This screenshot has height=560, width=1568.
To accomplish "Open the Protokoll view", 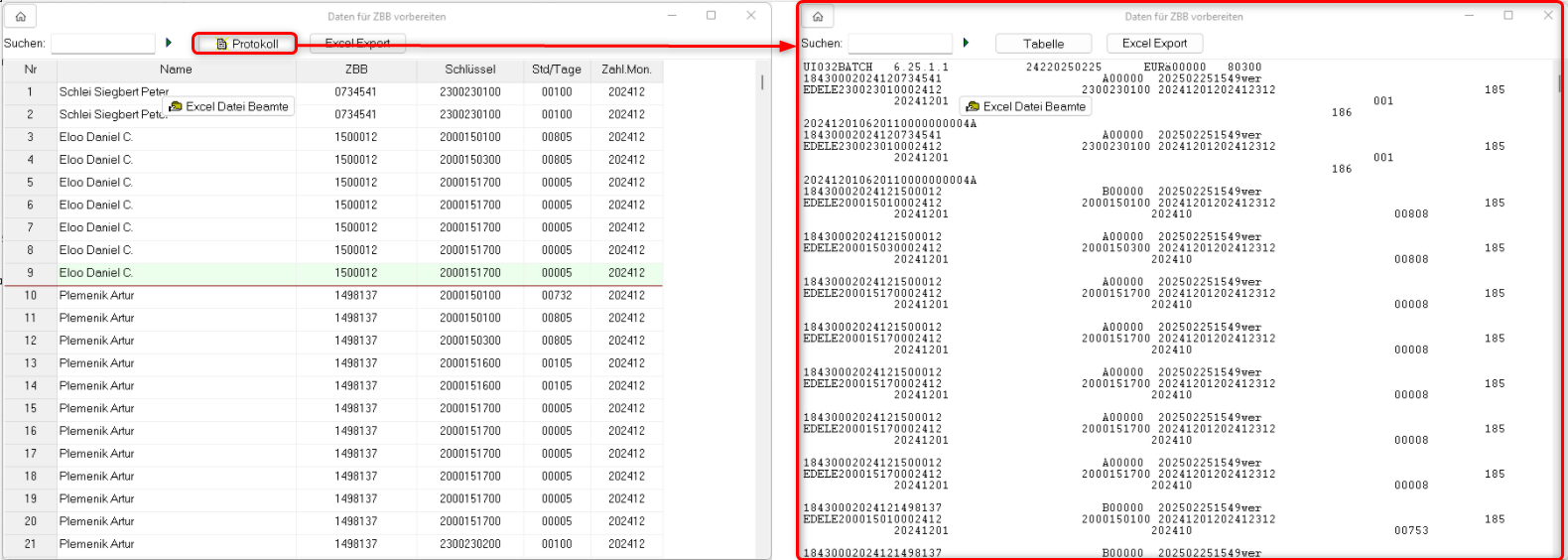I will coord(245,44).
